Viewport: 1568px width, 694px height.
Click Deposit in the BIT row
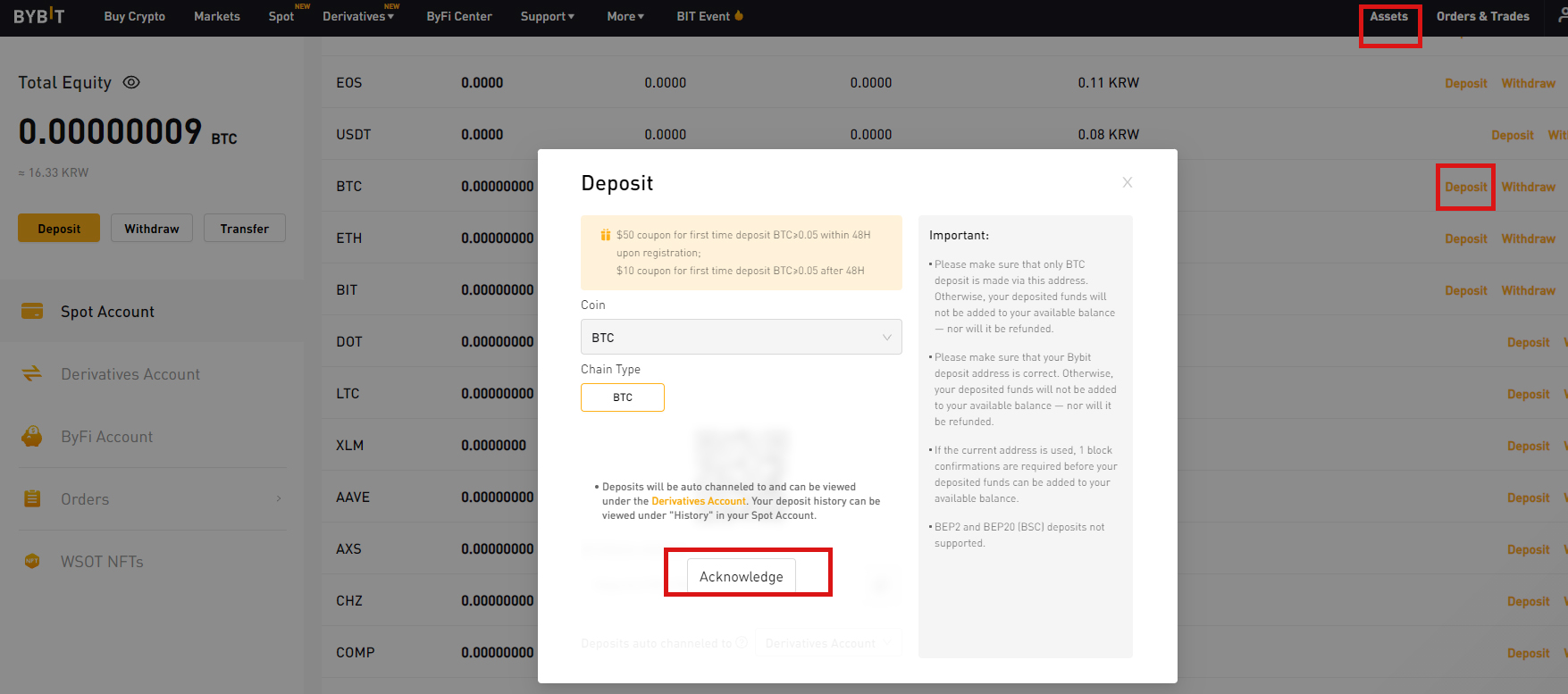tap(1466, 290)
